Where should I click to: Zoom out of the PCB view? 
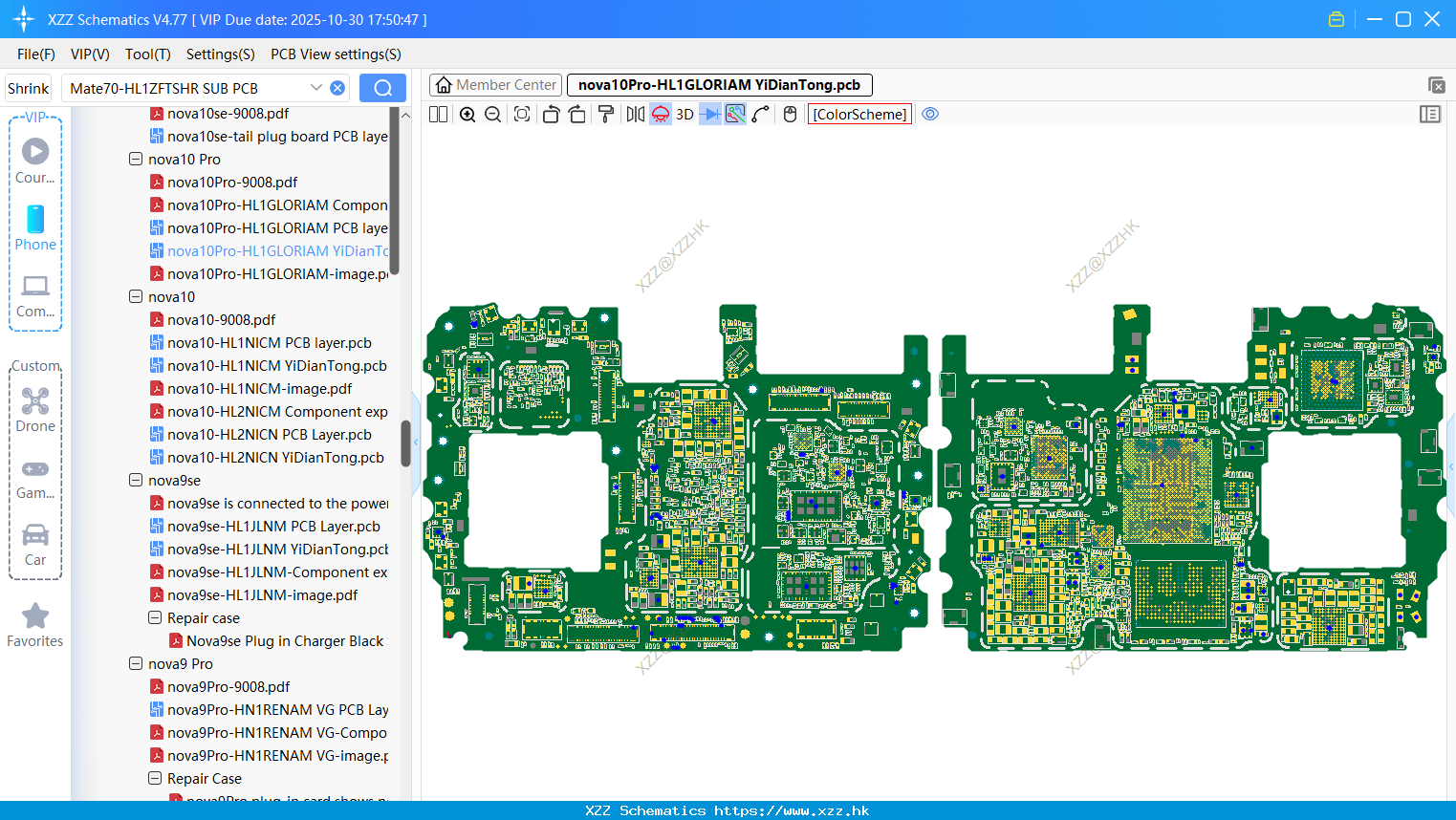tap(492, 115)
